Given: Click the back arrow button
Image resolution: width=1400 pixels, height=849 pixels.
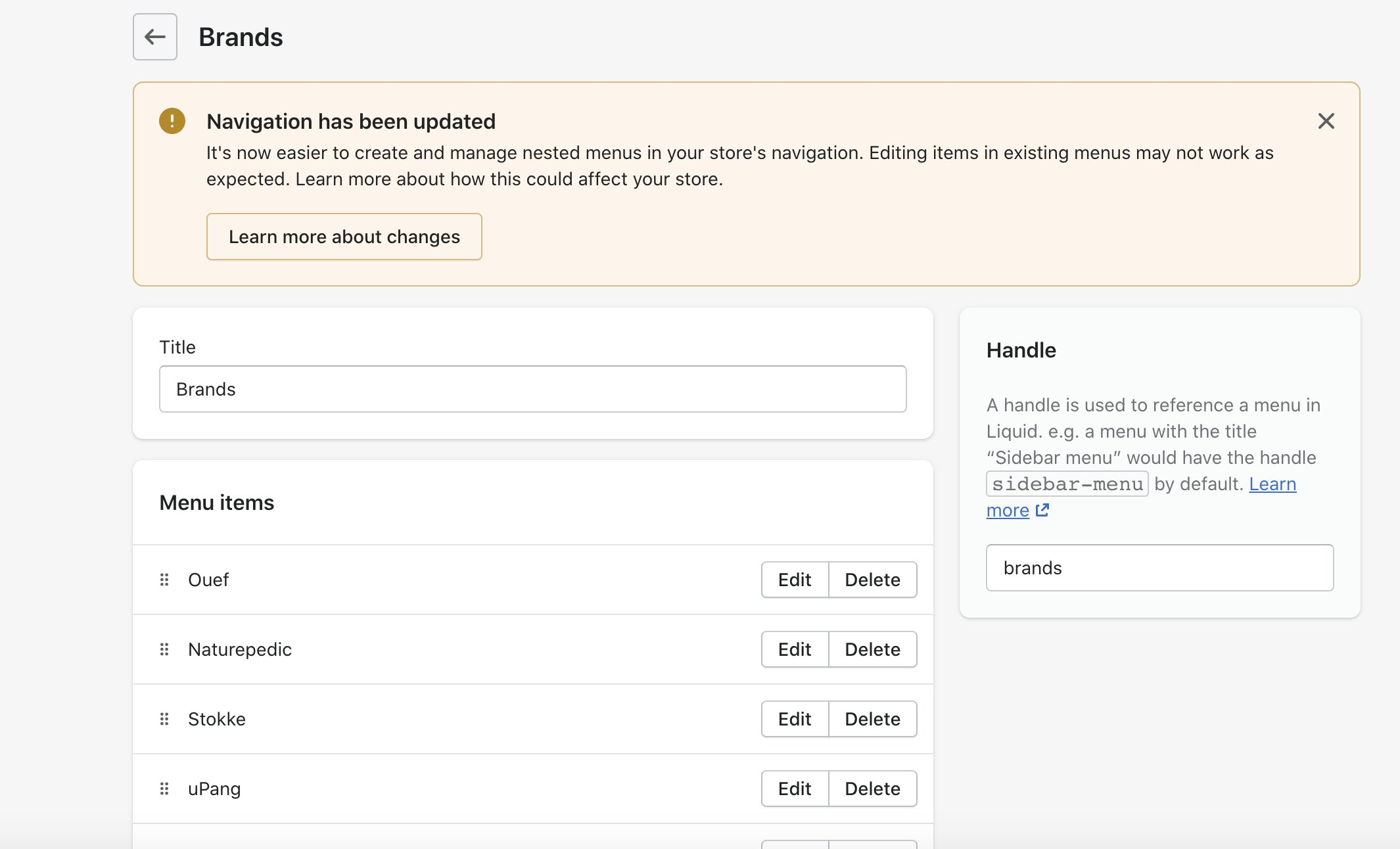Looking at the screenshot, I should 155,37.
